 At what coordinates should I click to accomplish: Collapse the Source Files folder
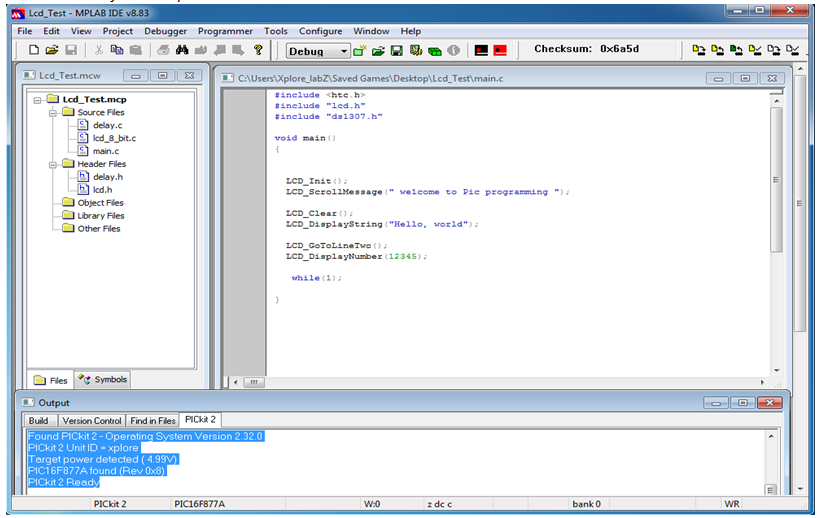point(53,113)
